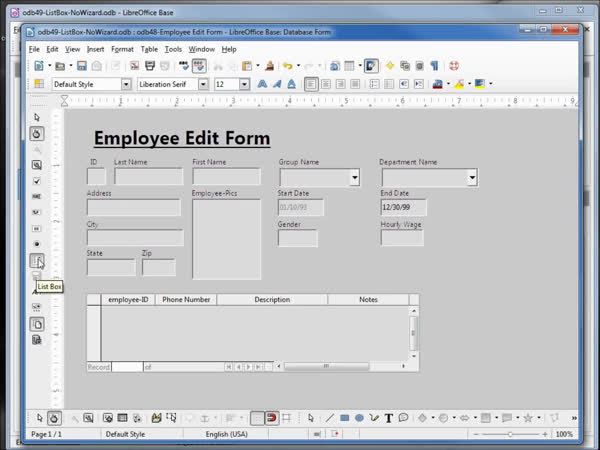Open More Controls in left sidebar

[x=37, y=308]
